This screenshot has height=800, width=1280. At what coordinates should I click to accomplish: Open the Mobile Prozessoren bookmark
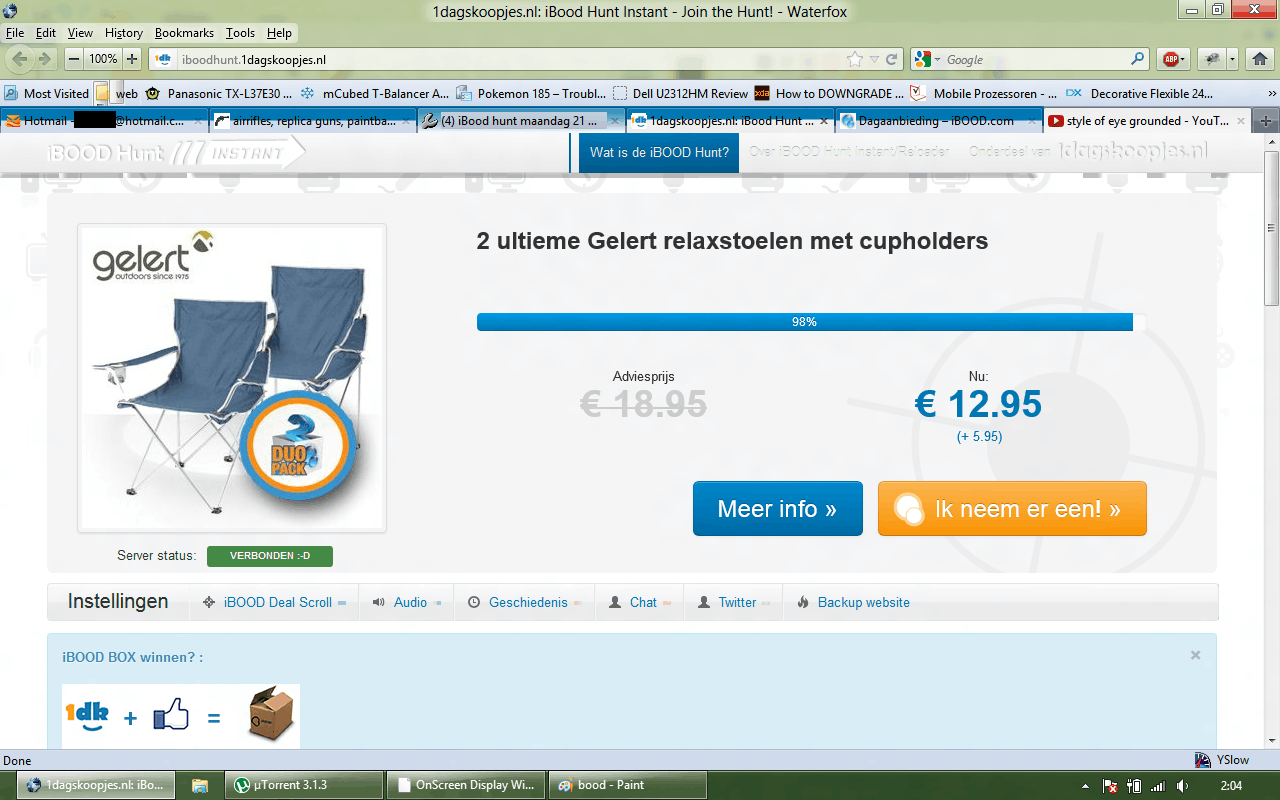pyautogui.click(x=984, y=93)
